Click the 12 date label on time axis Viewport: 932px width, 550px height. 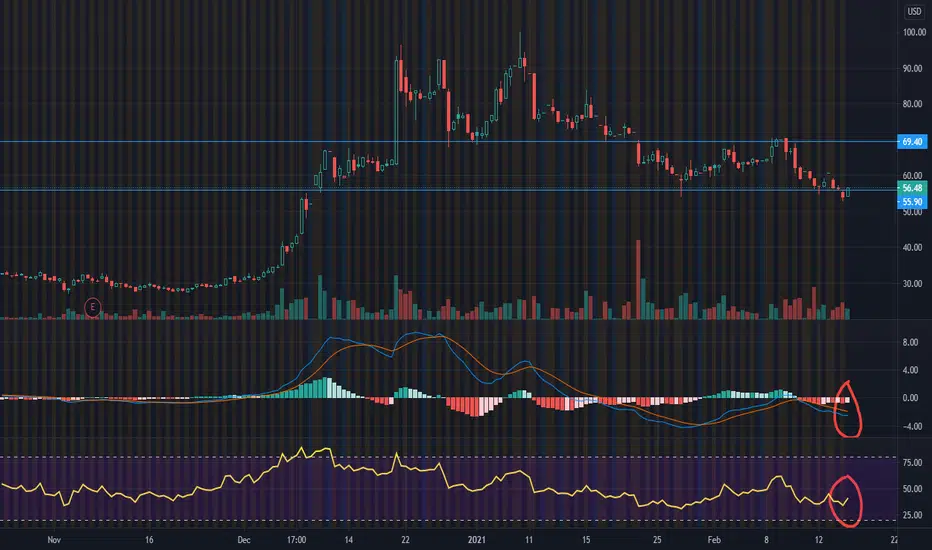[x=819, y=540]
